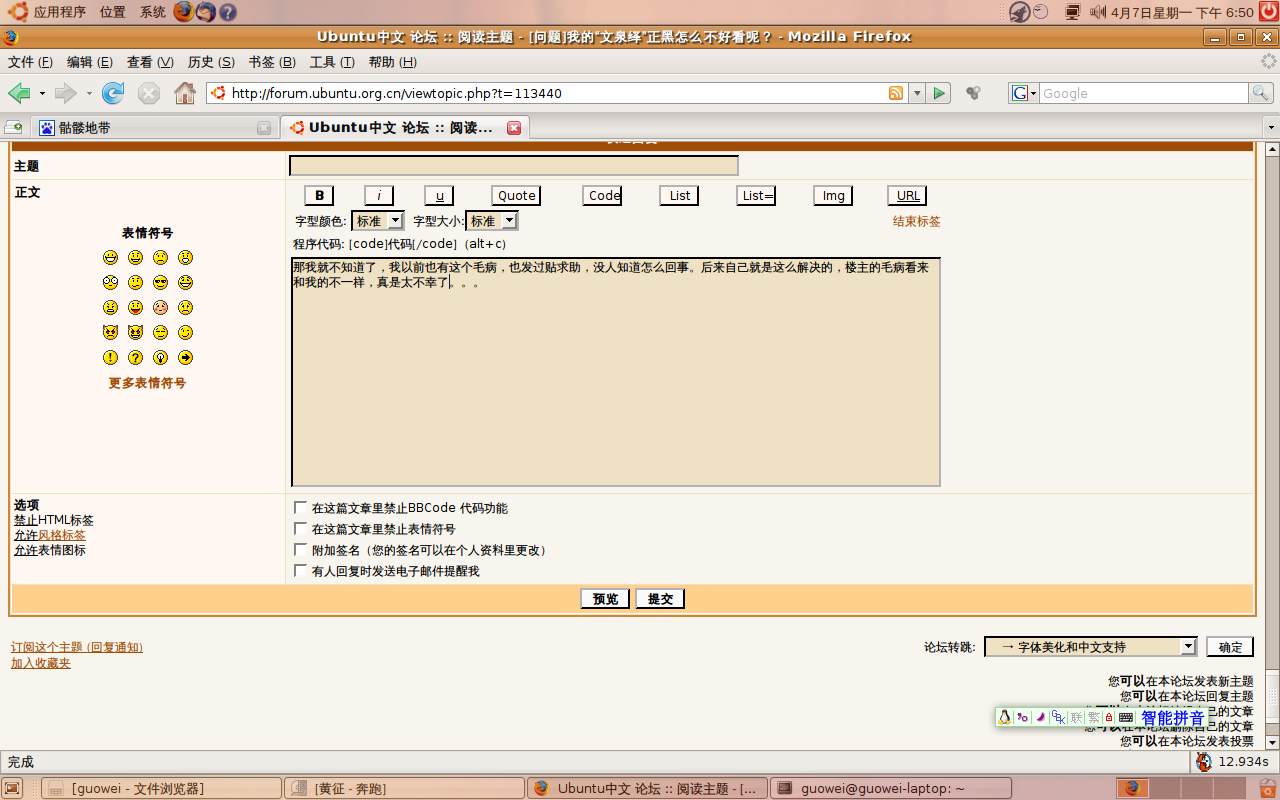Click the Google search input field
The image size is (1280, 800).
[1144, 93]
